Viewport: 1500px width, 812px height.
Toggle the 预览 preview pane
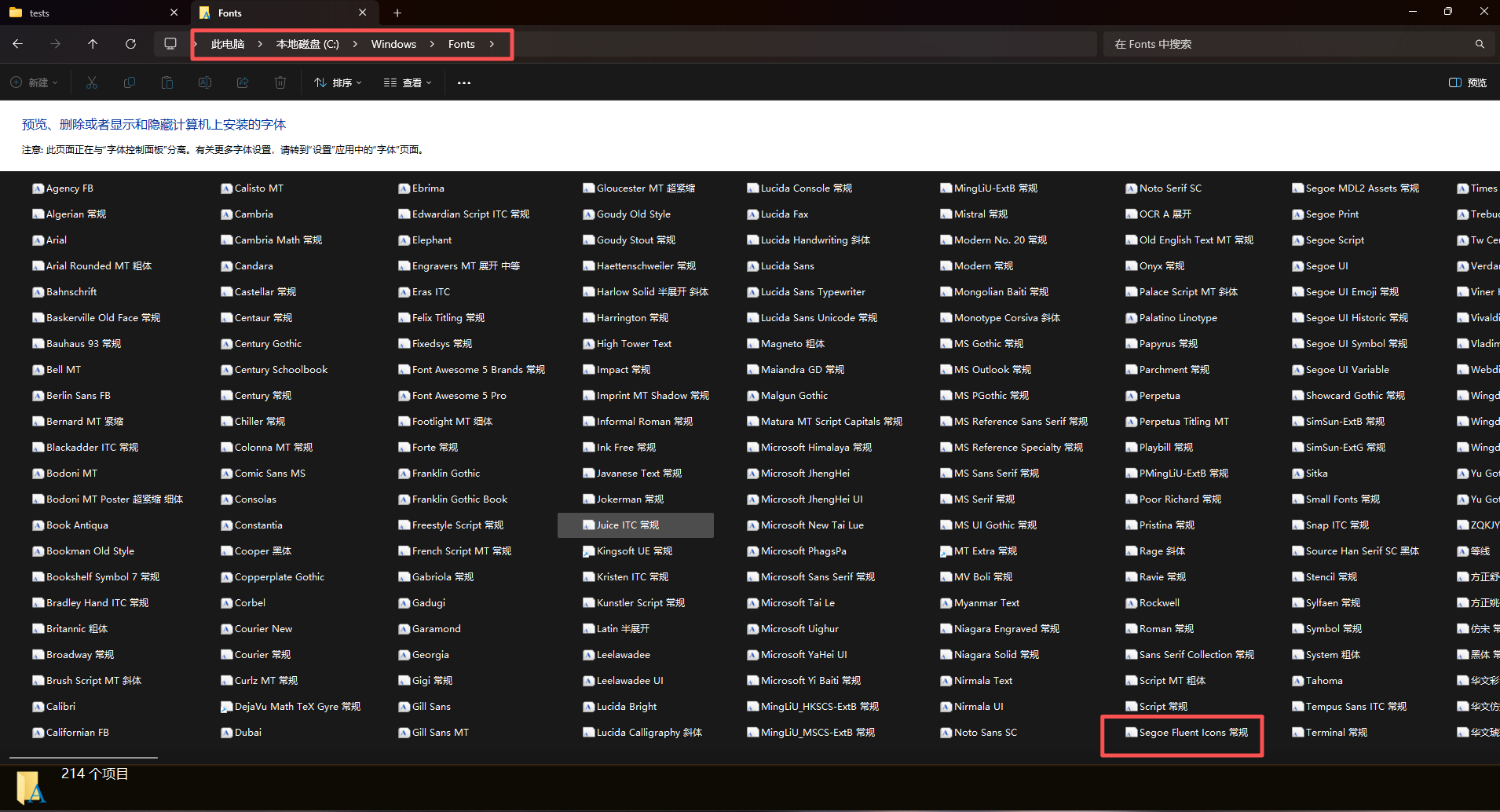click(1468, 82)
